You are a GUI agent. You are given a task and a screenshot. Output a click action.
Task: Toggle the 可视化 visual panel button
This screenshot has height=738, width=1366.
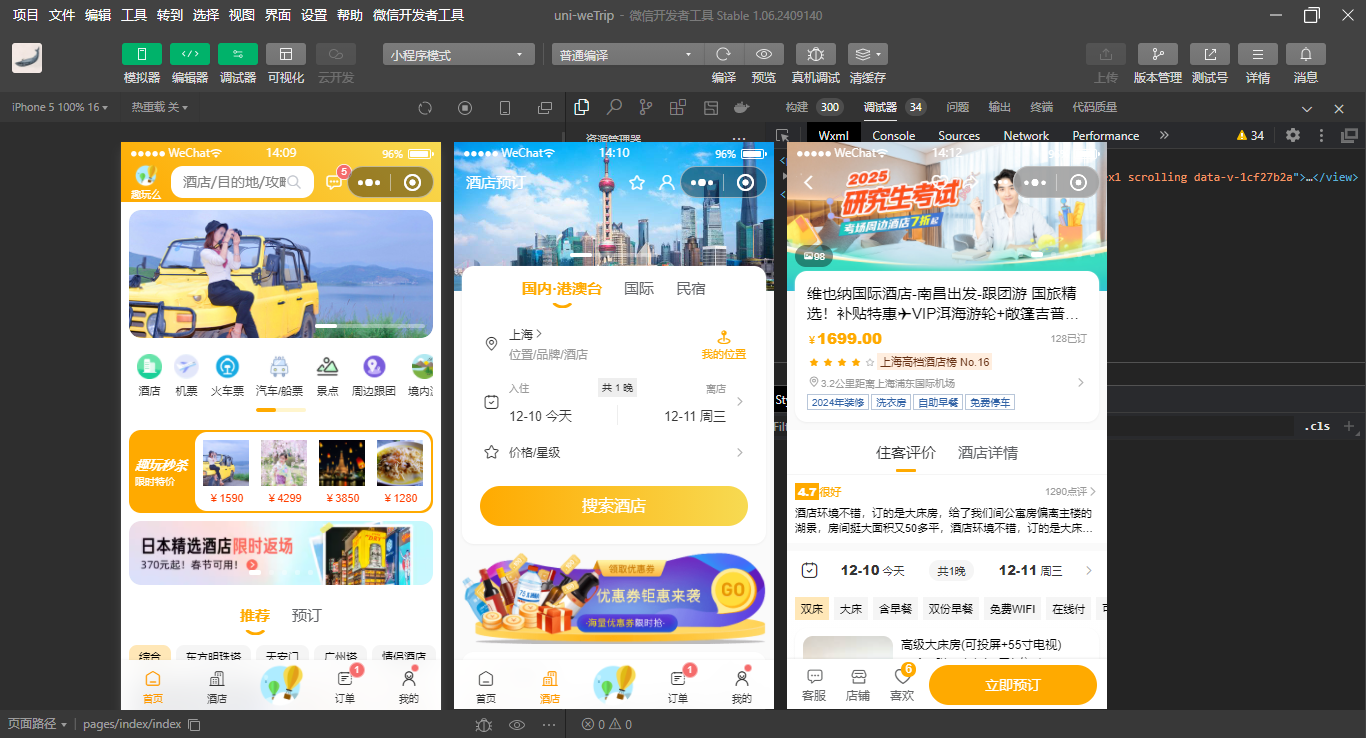286,55
